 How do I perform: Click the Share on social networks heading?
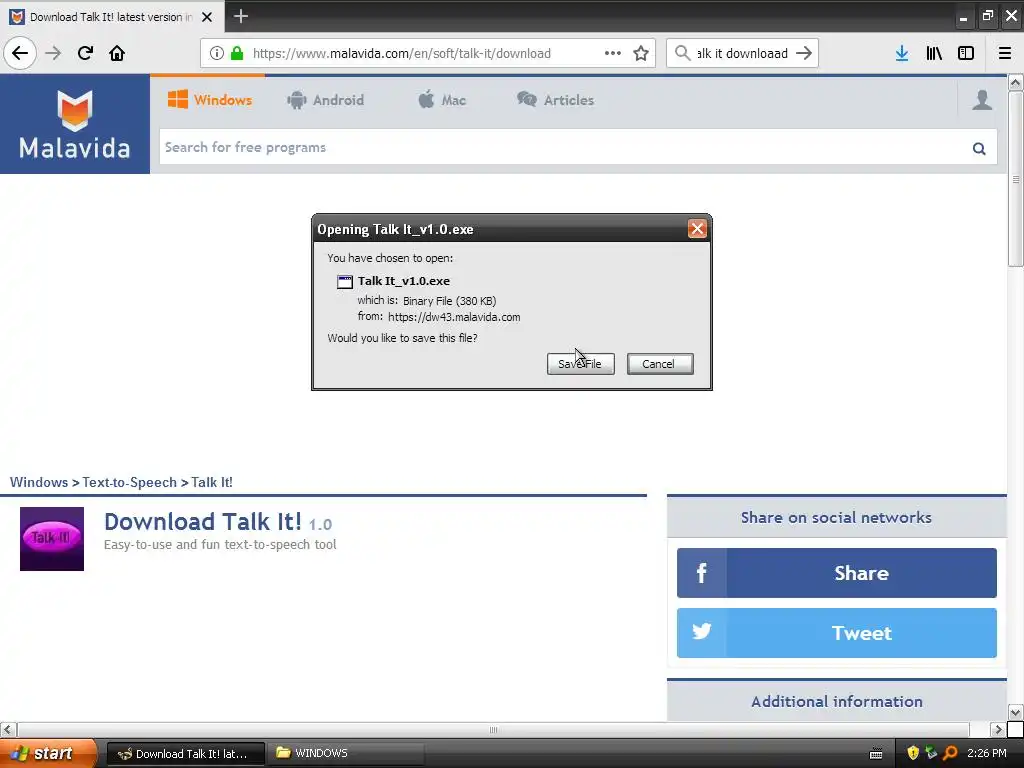click(x=836, y=517)
